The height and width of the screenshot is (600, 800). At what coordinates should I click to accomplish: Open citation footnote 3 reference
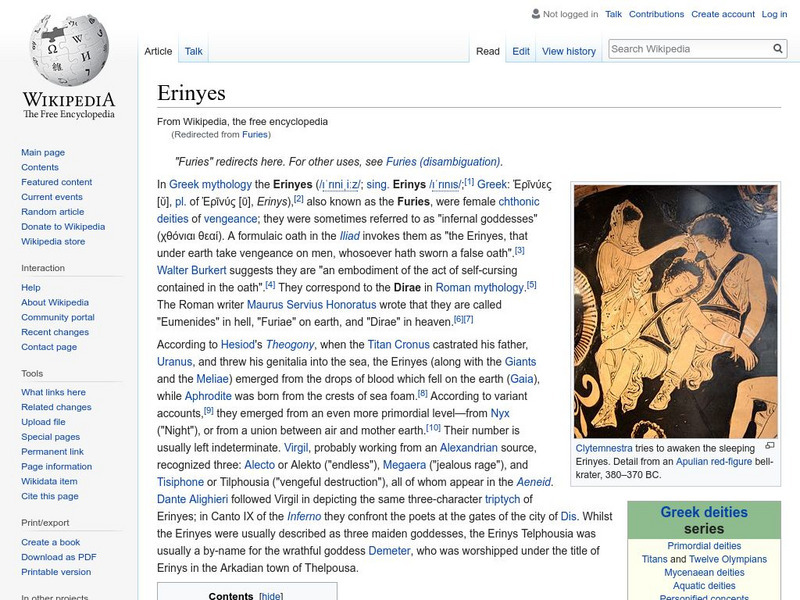[519, 250]
